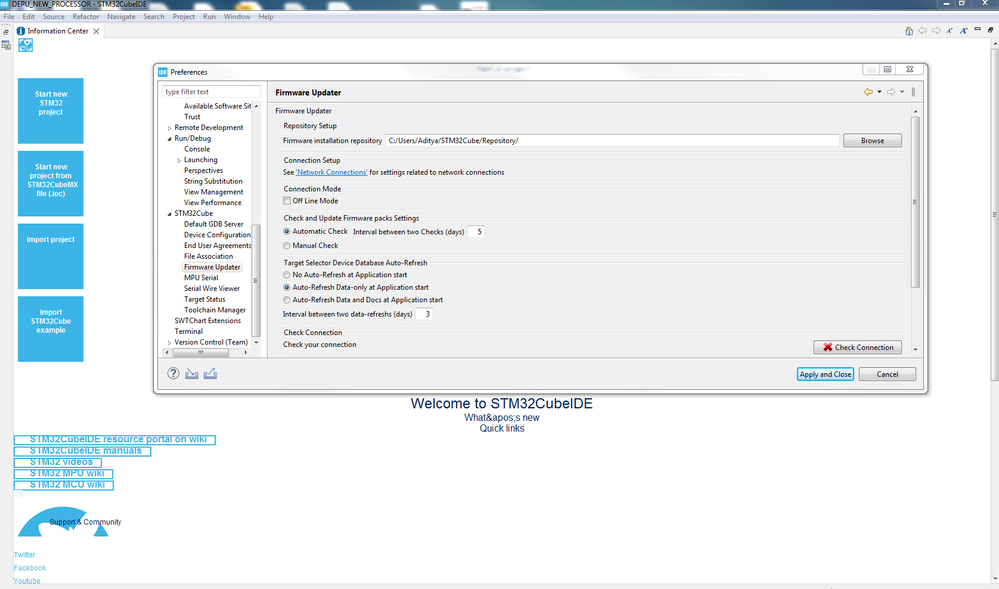
Task: Open the Facebook link
Action: 30,568
